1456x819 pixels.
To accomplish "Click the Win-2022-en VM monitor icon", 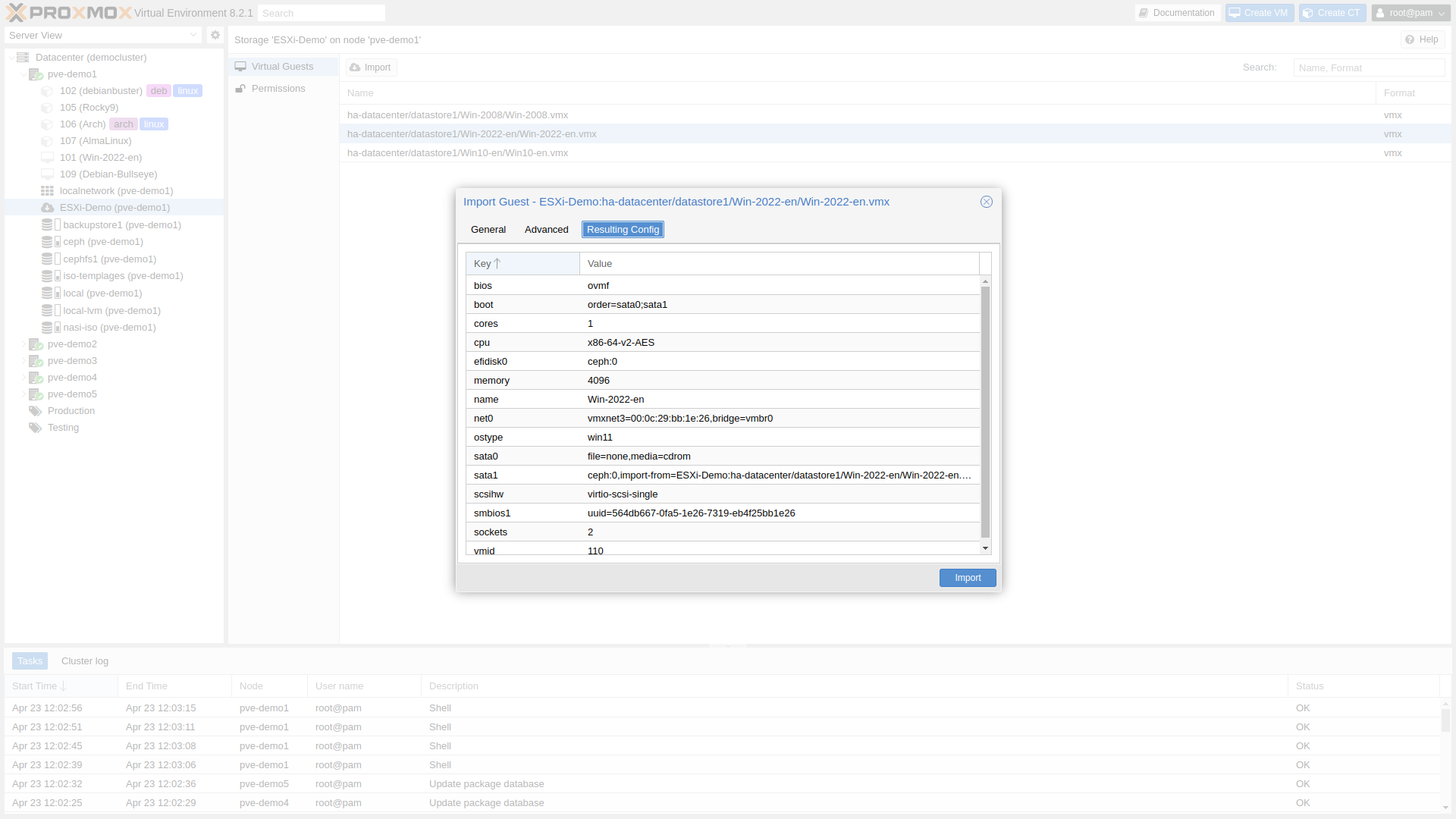I will pyautogui.click(x=47, y=158).
